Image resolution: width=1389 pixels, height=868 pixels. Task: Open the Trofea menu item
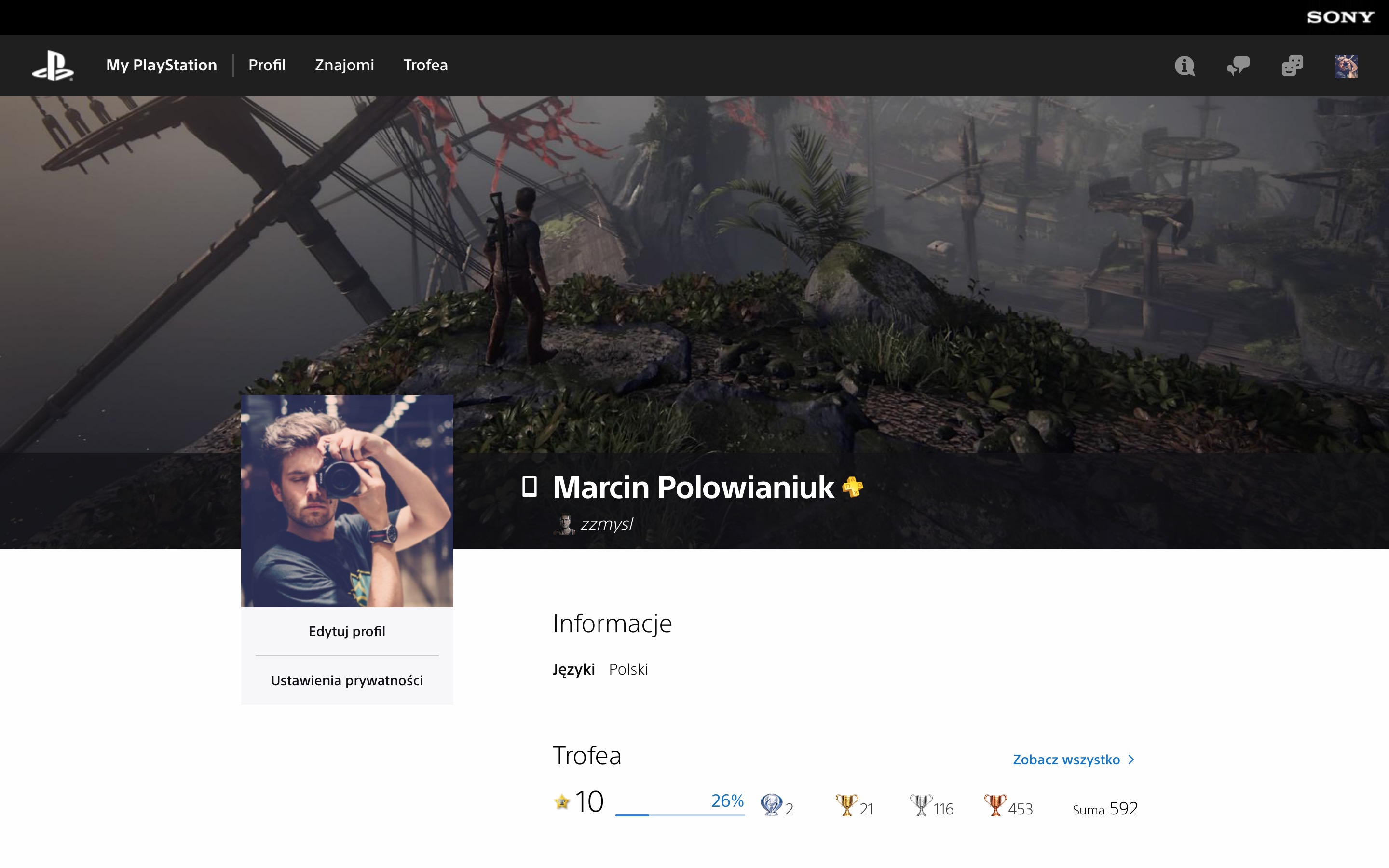pyautogui.click(x=425, y=65)
